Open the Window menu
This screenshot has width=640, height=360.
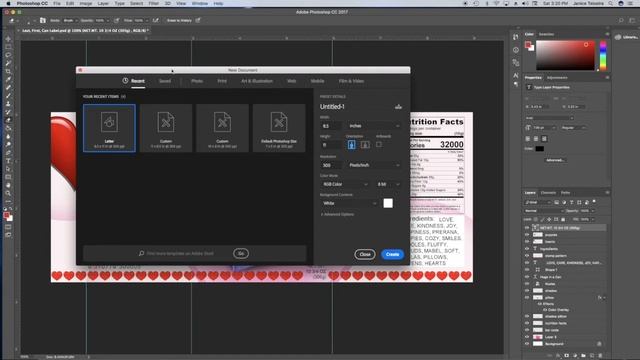[200, 3]
